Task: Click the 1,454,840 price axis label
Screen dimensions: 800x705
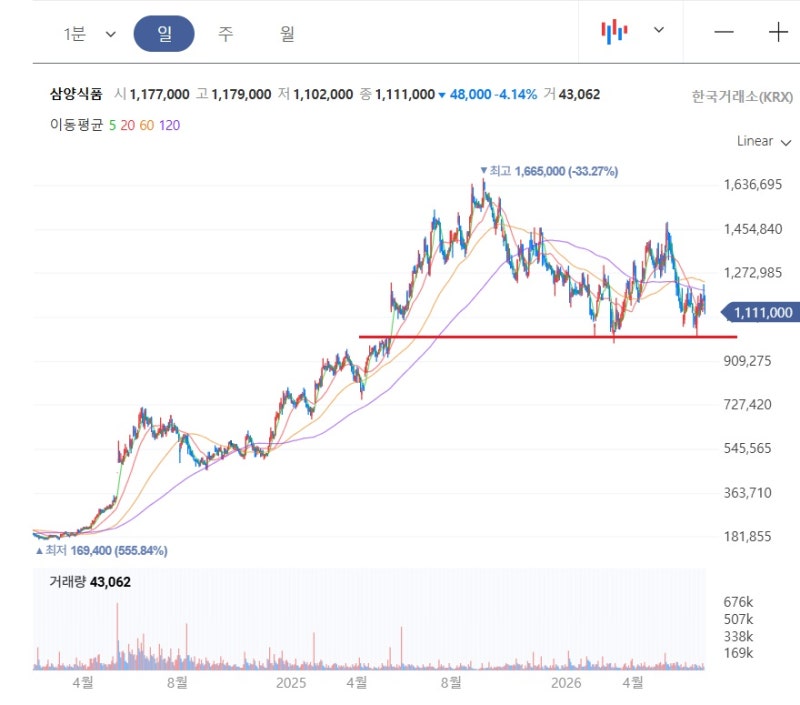Action: pos(753,229)
